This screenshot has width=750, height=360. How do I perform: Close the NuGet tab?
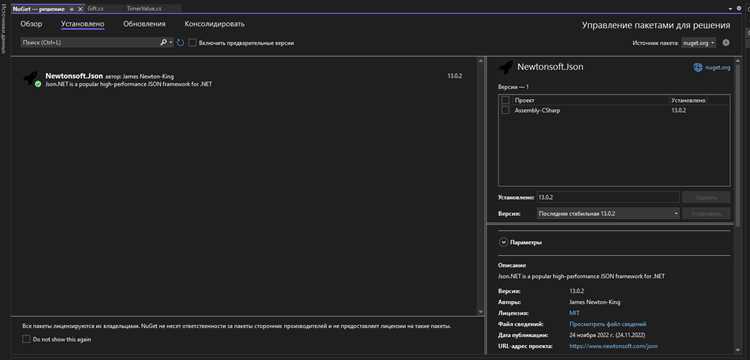pyautogui.click(x=80, y=9)
